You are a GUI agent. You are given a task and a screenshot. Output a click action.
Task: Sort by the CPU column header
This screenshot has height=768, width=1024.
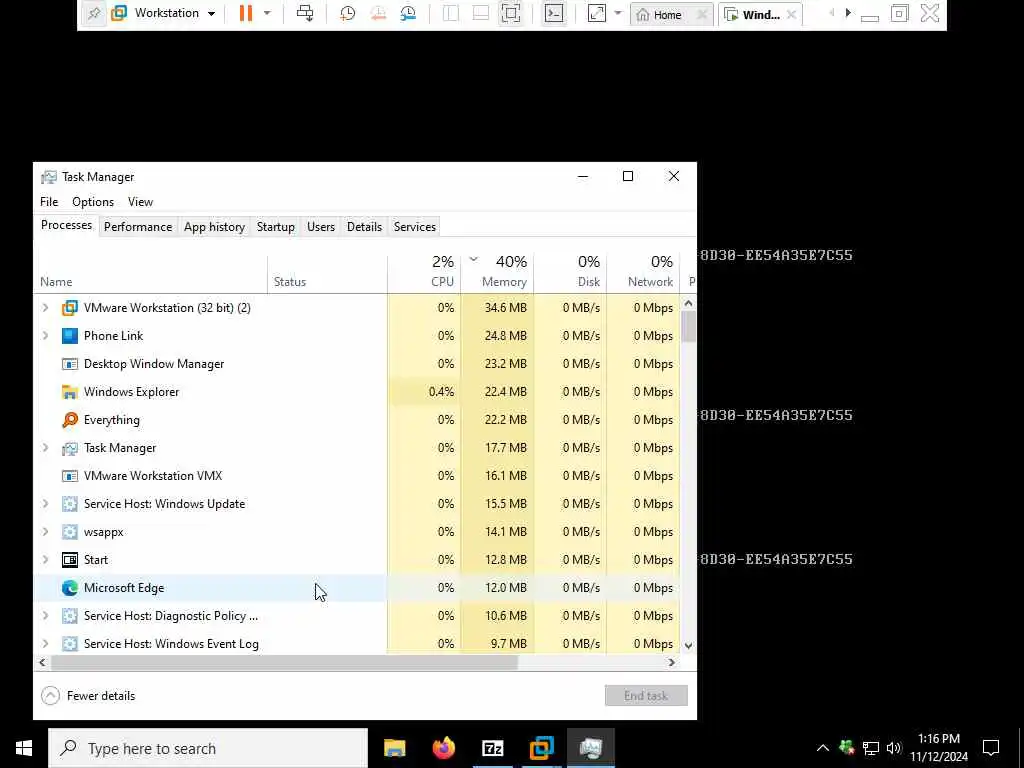click(x=424, y=273)
